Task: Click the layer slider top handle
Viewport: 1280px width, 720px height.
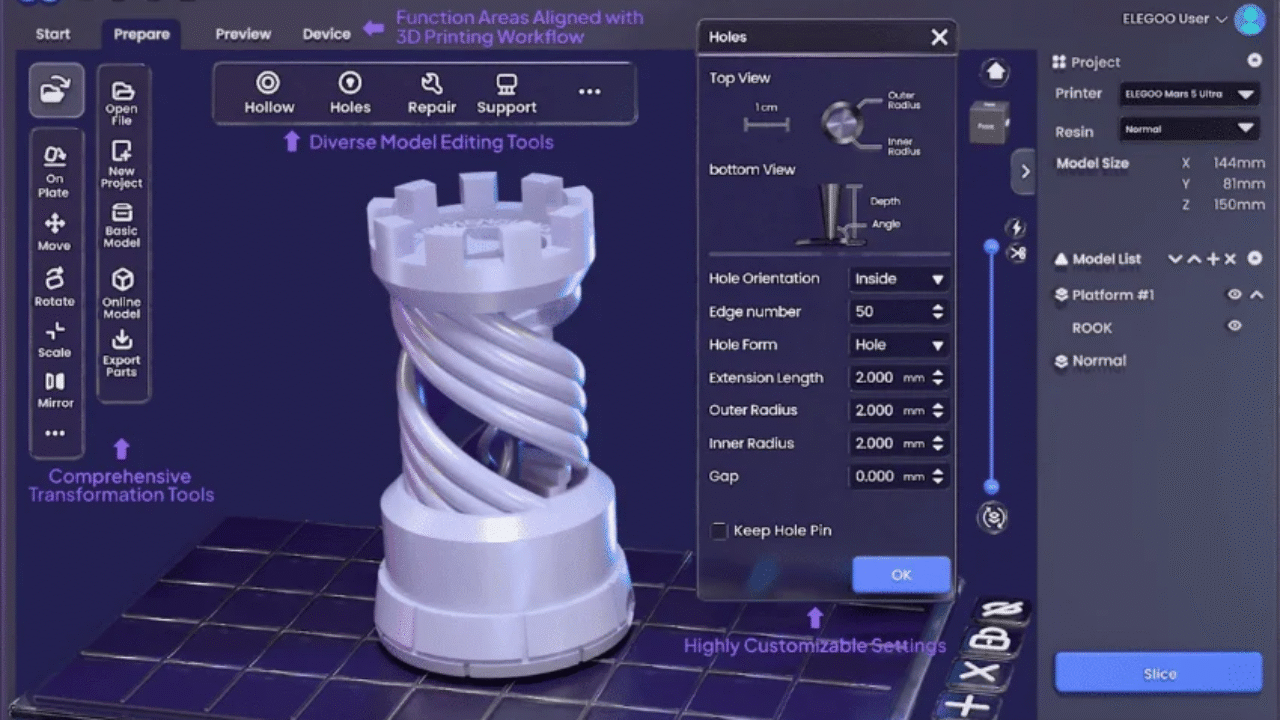Action: [991, 246]
